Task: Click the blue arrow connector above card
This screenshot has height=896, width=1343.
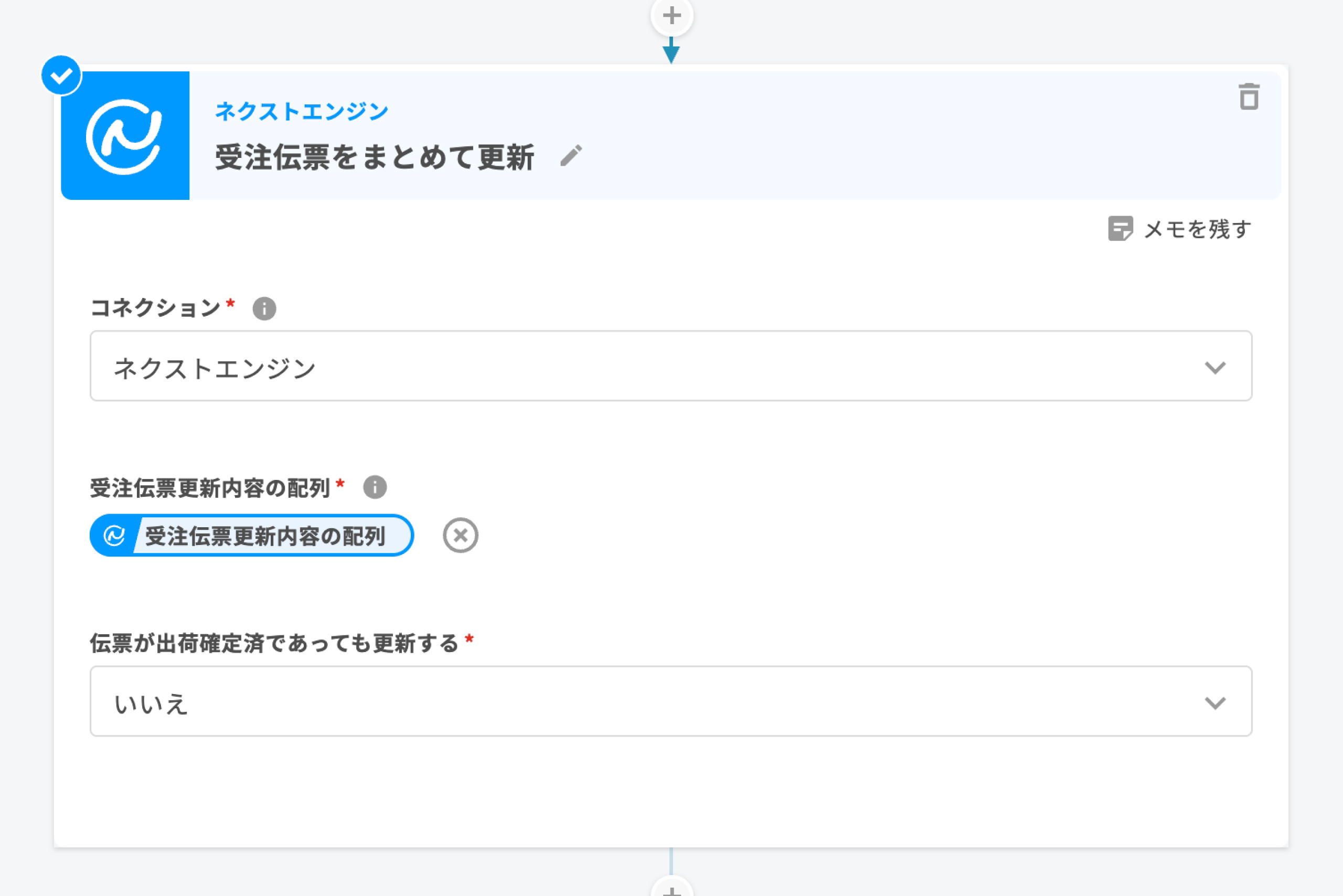Action: (671, 51)
